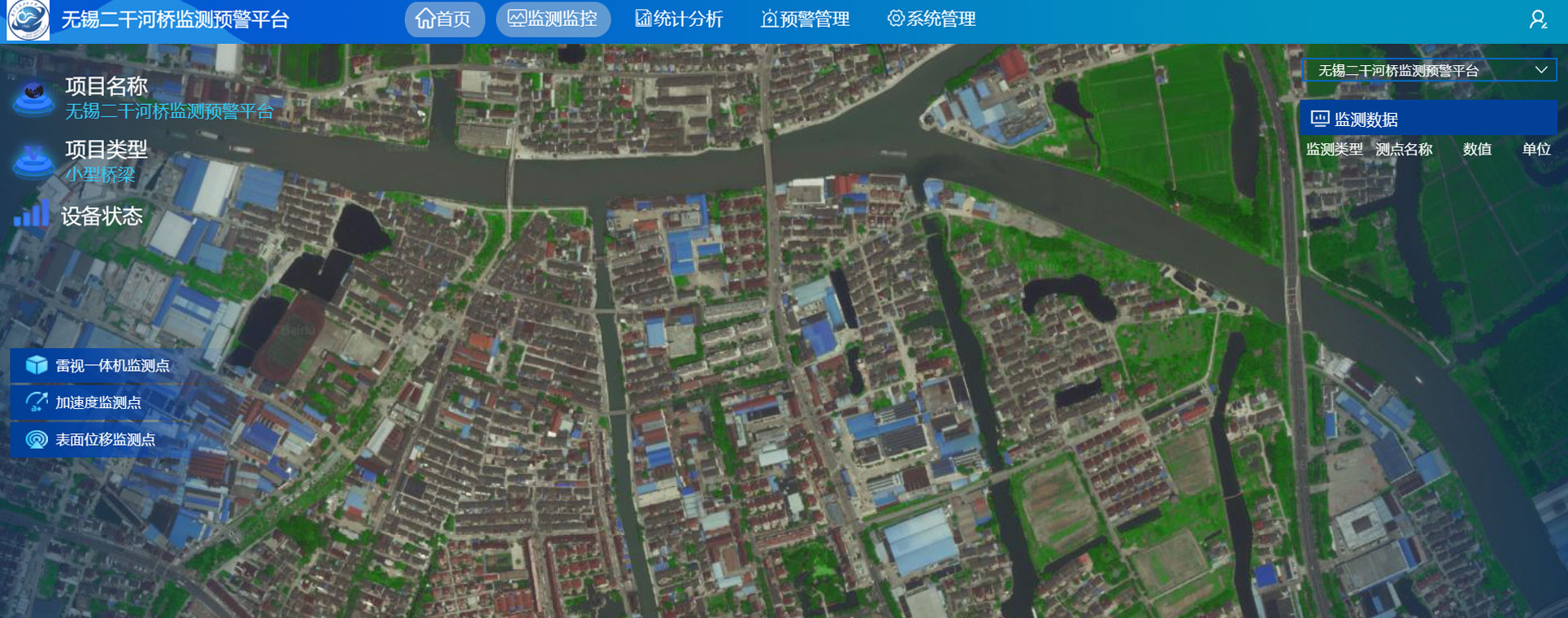Open the 系统管理 tab
The width and height of the screenshot is (1568, 618).
coord(932,20)
